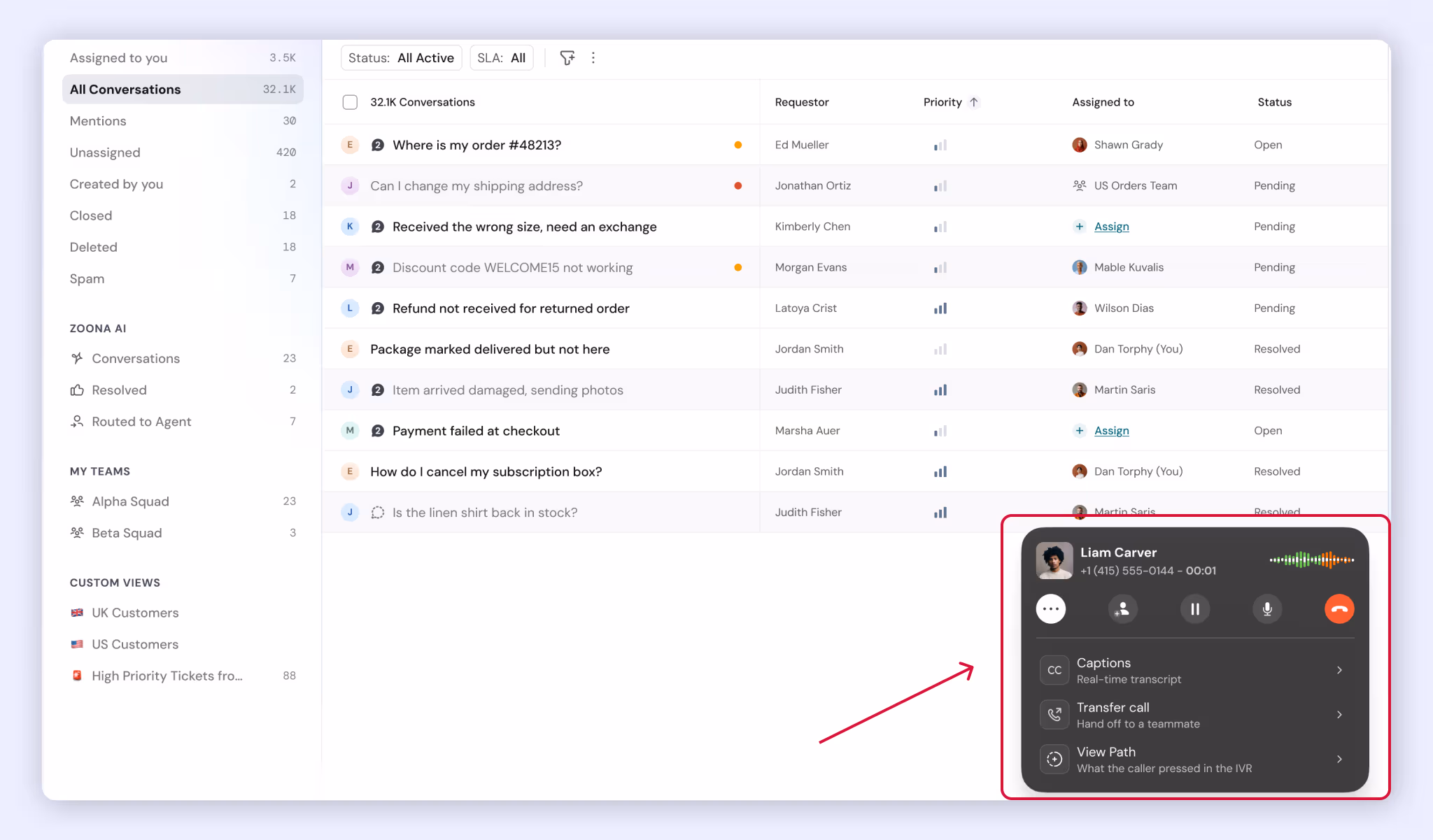
Task: End the call with red hang-up button
Action: click(1339, 608)
